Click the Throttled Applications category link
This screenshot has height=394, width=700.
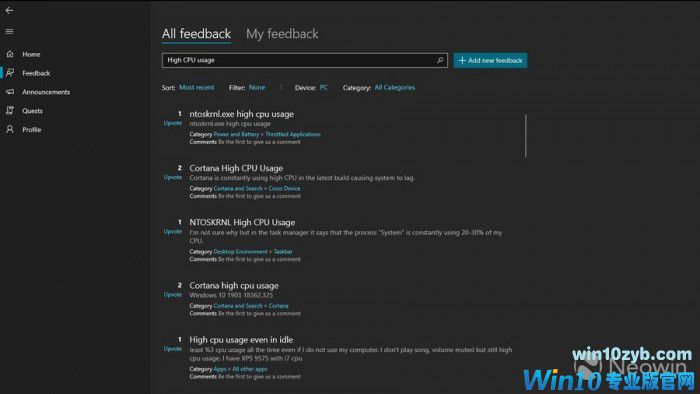pos(293,134)
